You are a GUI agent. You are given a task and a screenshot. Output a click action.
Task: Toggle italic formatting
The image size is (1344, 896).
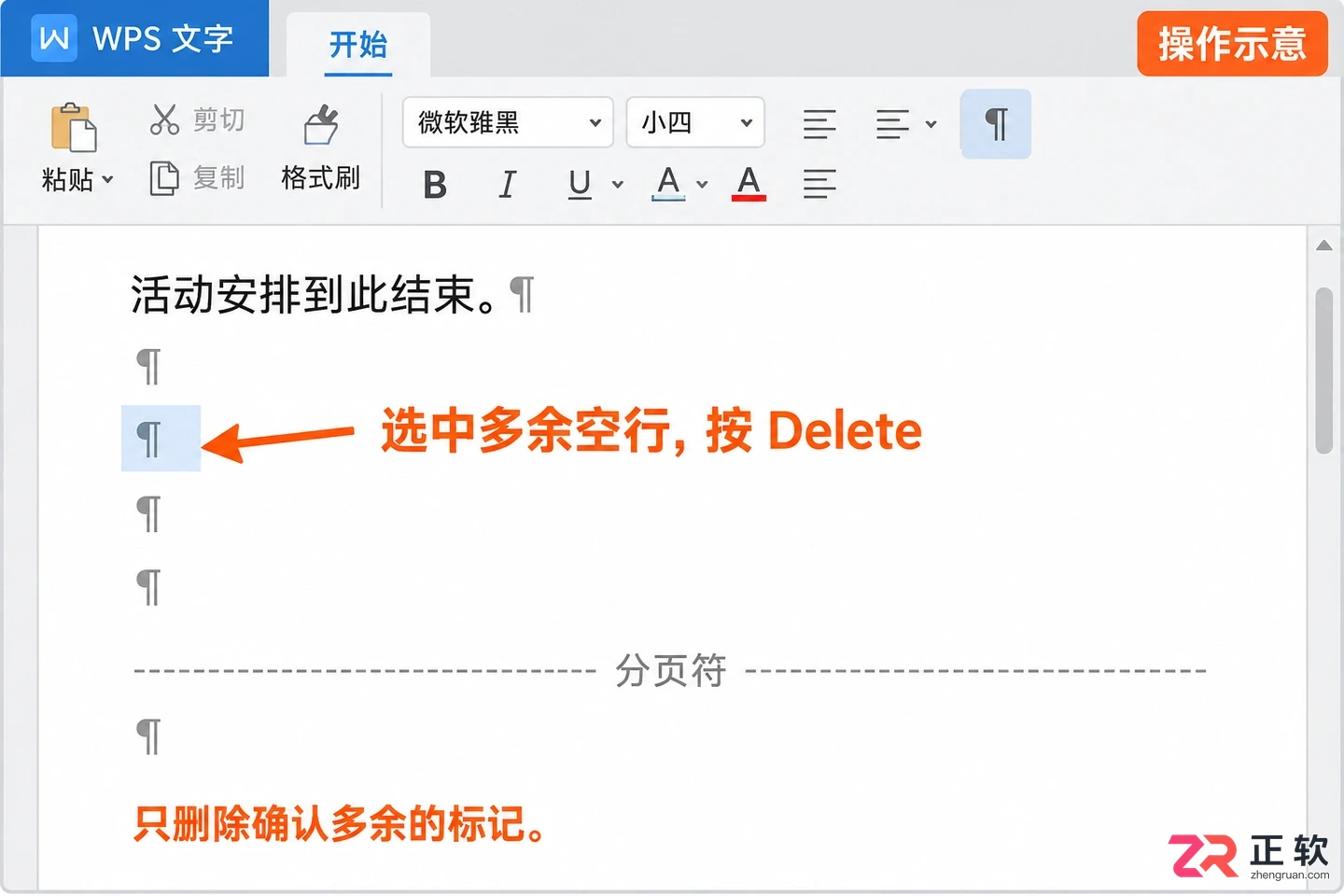click(507, 185)
